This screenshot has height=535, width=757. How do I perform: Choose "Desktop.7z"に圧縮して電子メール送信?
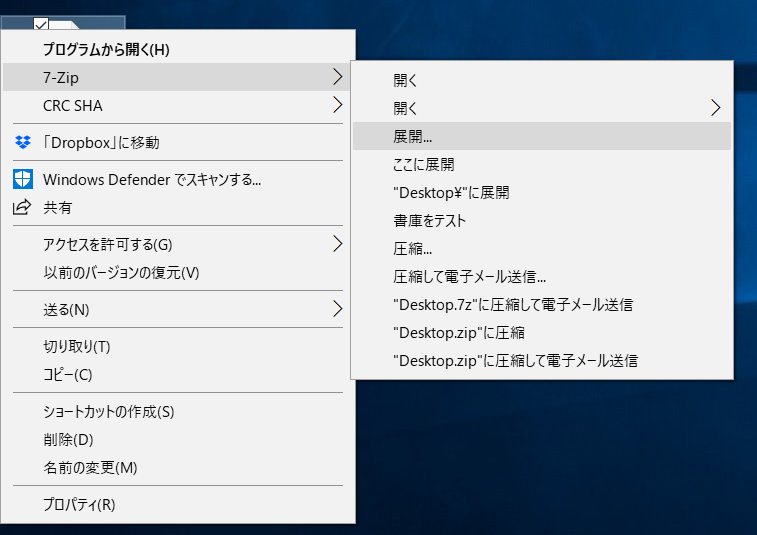tap(542, 304)
